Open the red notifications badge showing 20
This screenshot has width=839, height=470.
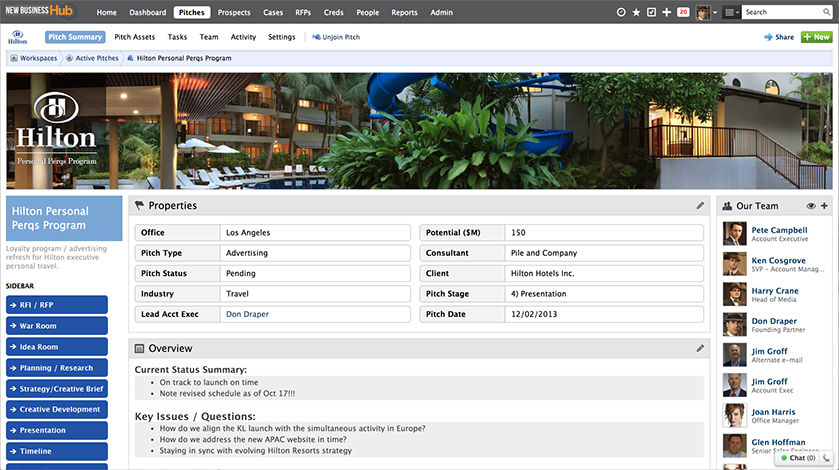tap(683, 12)
